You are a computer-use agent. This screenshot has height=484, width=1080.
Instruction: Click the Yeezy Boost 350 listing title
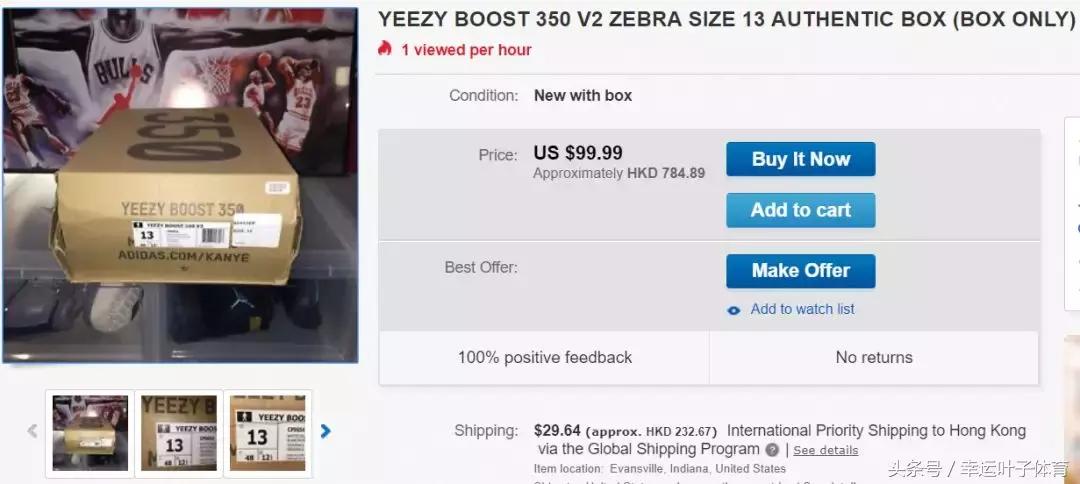pos(726,20)
